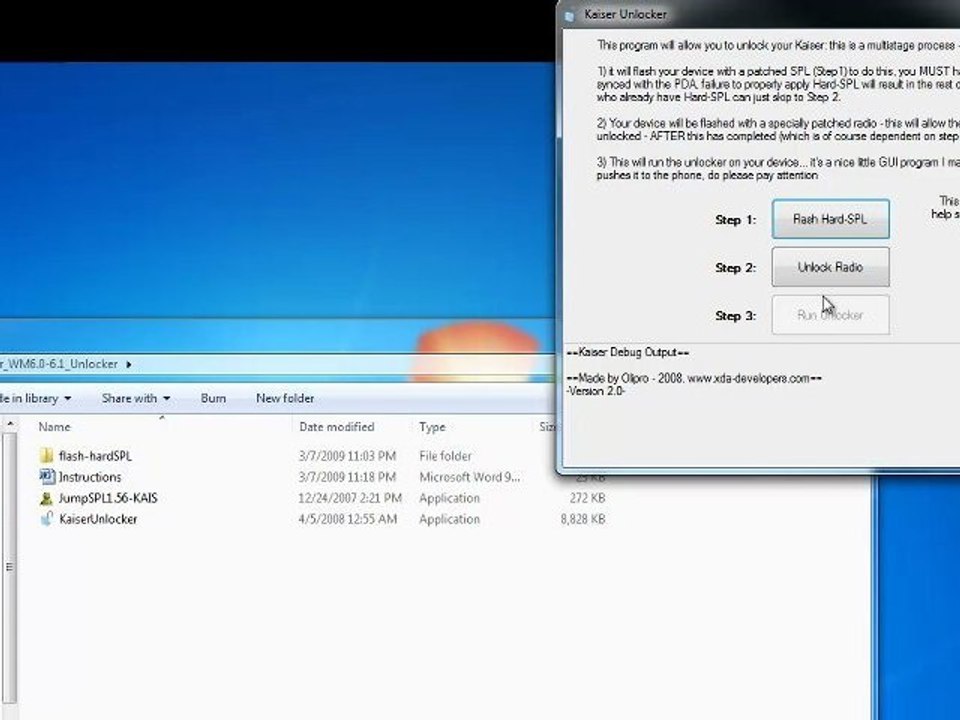The height and width of the screenshot is (720, 960).
Task: Select the Instructions Word document icon
Action: pos(47,476)
